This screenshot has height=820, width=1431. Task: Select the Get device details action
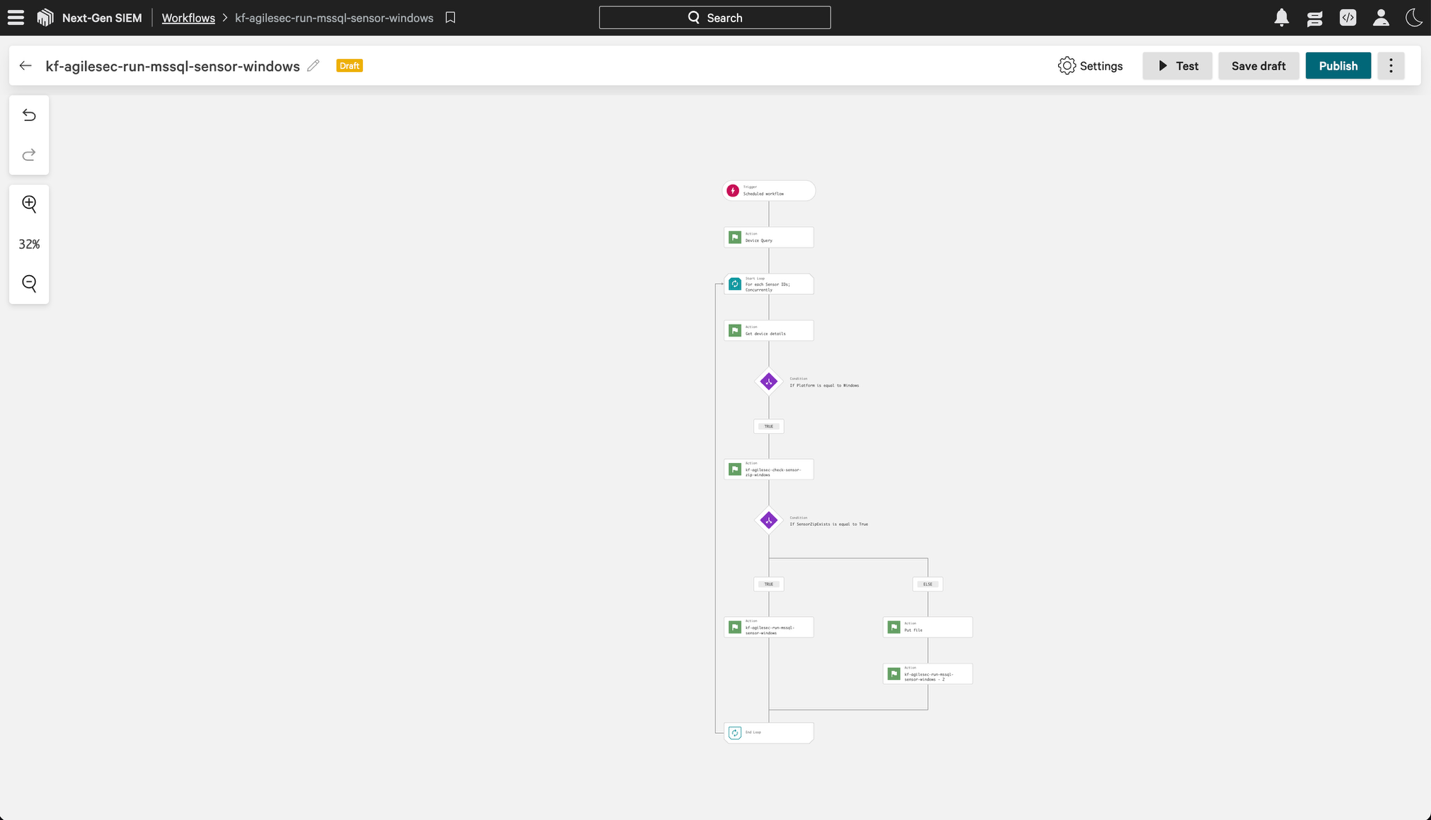pyautogui.click(x=768, y=330)
